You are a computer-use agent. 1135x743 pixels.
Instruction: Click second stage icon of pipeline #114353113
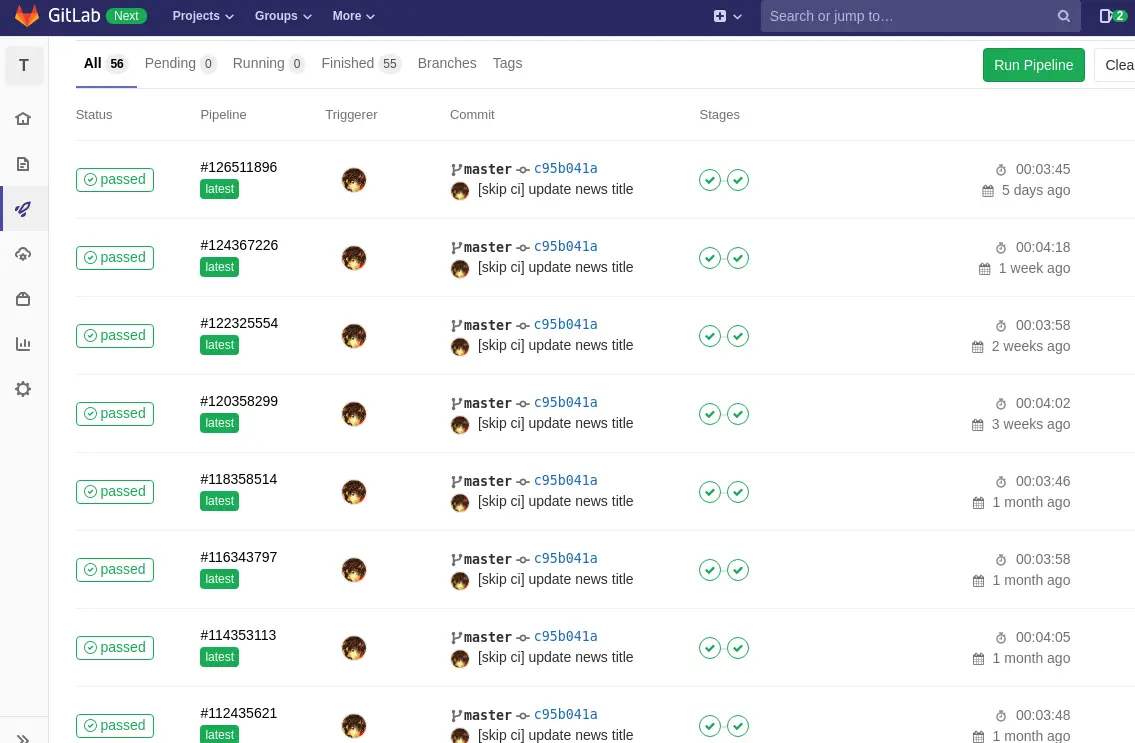click(738, 648)
